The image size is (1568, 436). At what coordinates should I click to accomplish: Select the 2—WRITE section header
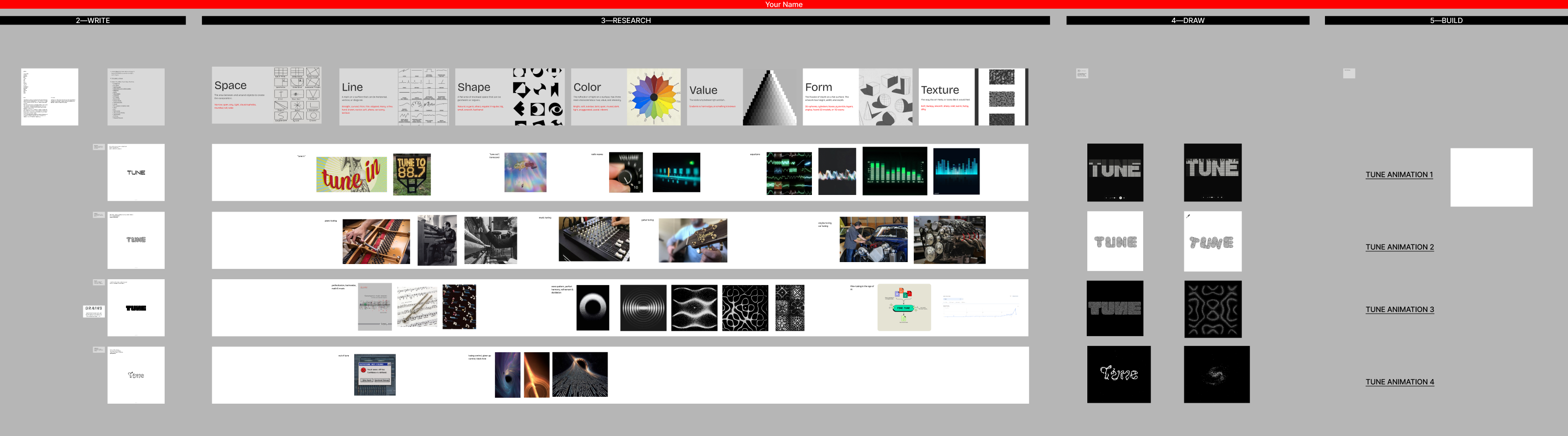[93, 21]
